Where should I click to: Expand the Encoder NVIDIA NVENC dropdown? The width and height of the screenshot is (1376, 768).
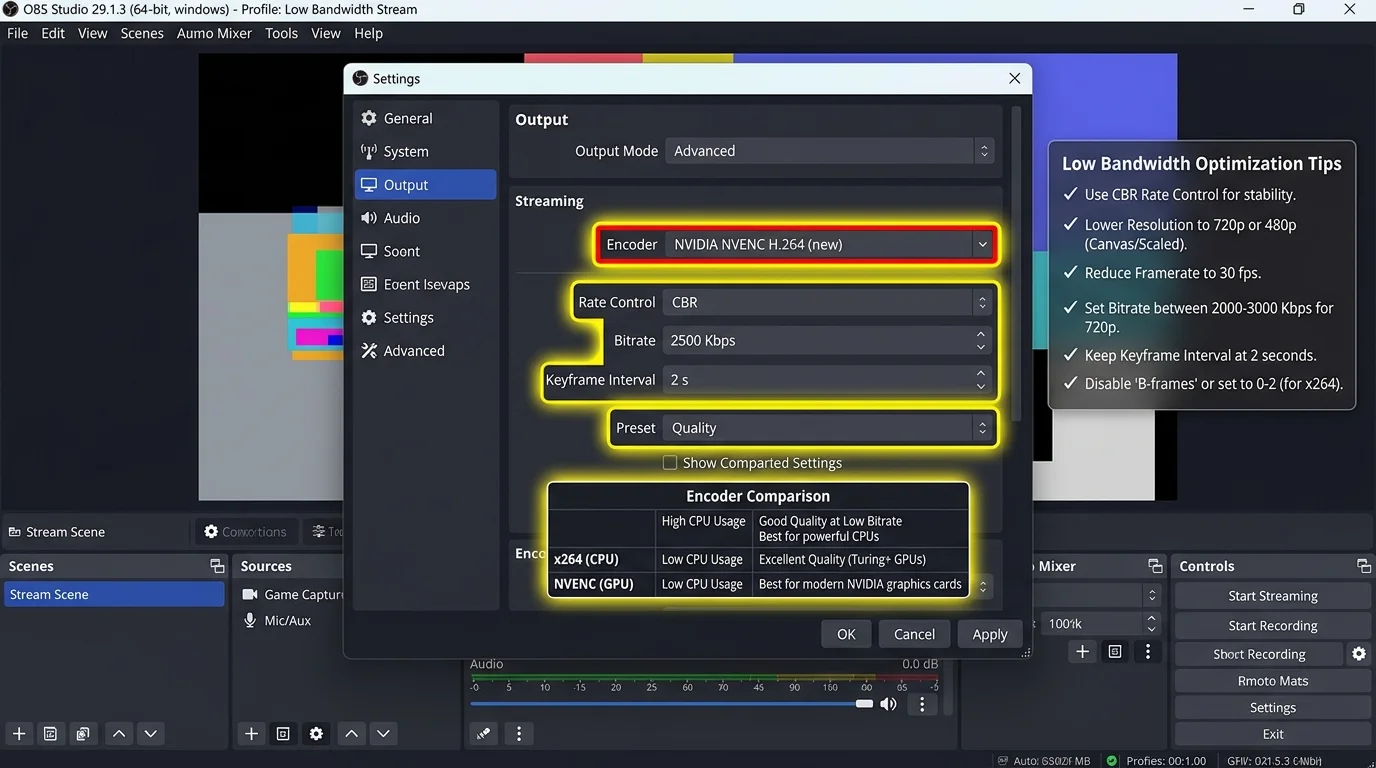[829, 244]
